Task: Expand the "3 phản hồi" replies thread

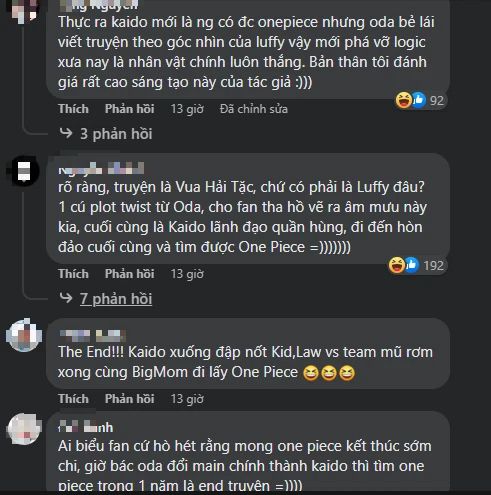Action: tap(116, 134)
